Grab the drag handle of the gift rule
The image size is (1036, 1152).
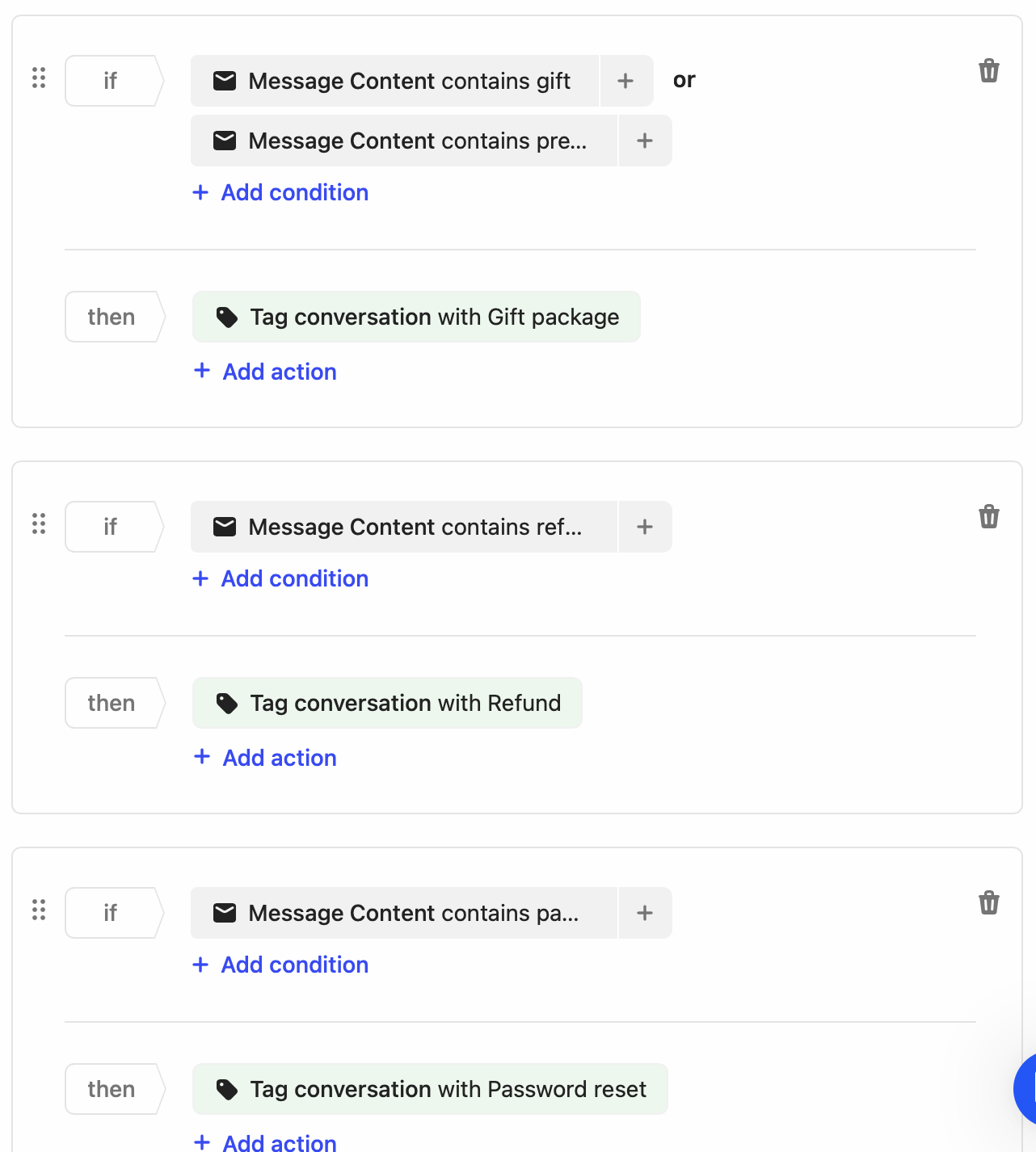pos(39,78)
